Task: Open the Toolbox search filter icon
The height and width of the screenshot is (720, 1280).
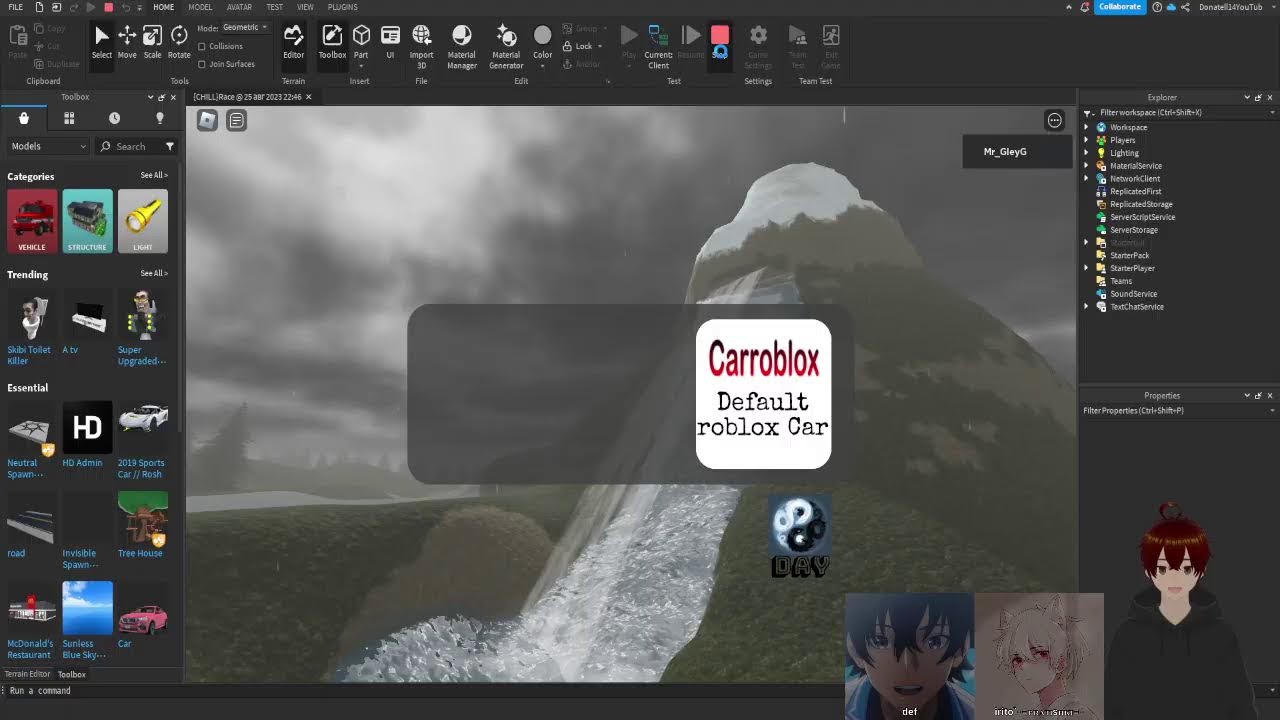Action: click(169, 146)
